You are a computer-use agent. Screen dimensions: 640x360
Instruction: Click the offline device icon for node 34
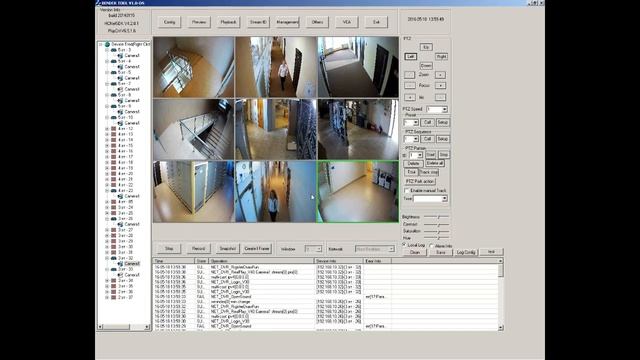(x=114, y=281)
